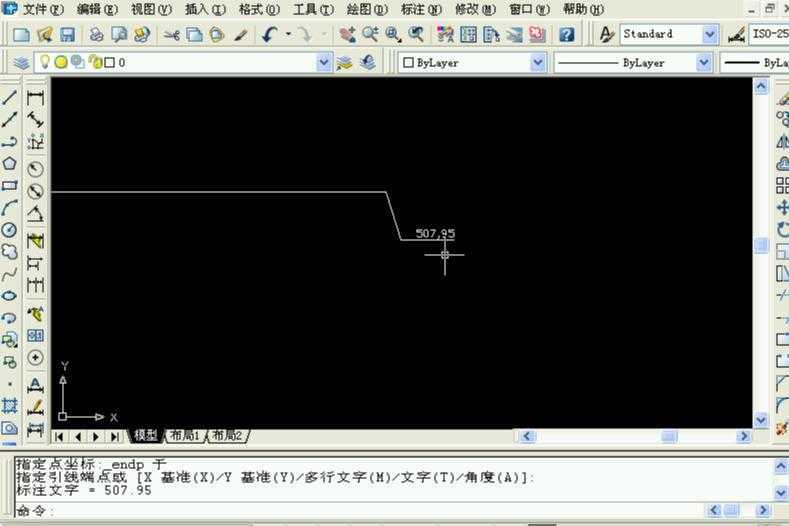
Task: Activate the Zoom Realtime icon
Action: 370,34
